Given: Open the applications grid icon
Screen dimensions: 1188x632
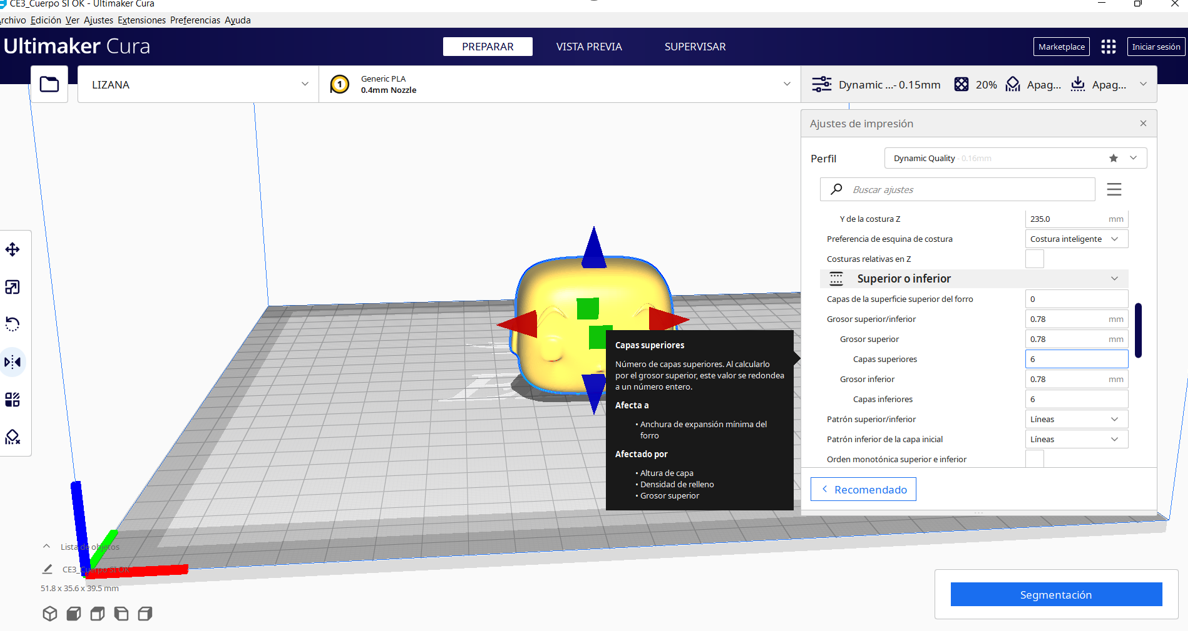Looking at the screenshot, I should click(x=1108, y=47).
